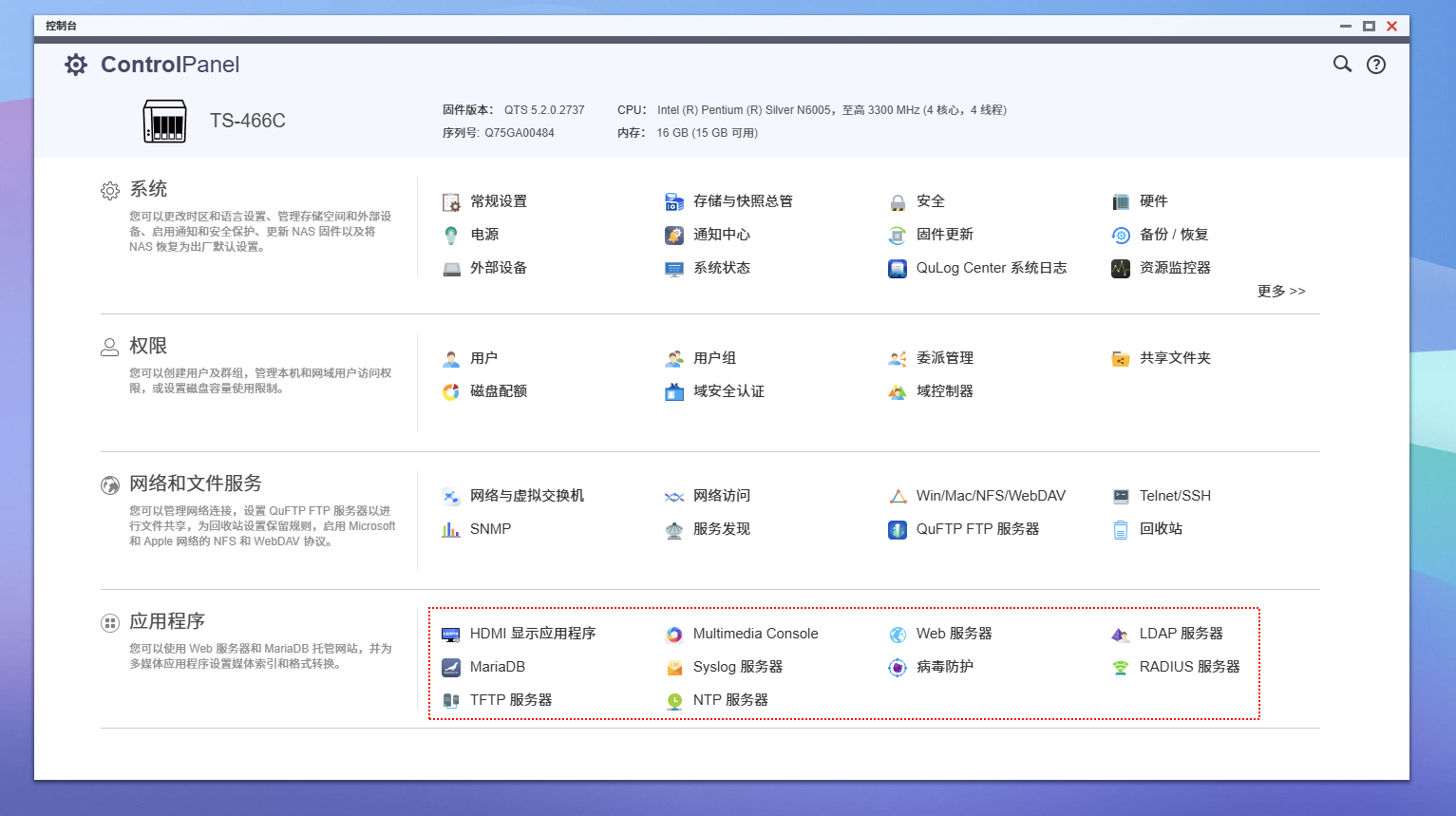This screenshot has width=1456, height=816.
Task: Click the RADIUS 服务器 icon
Action: [1121, 667]
